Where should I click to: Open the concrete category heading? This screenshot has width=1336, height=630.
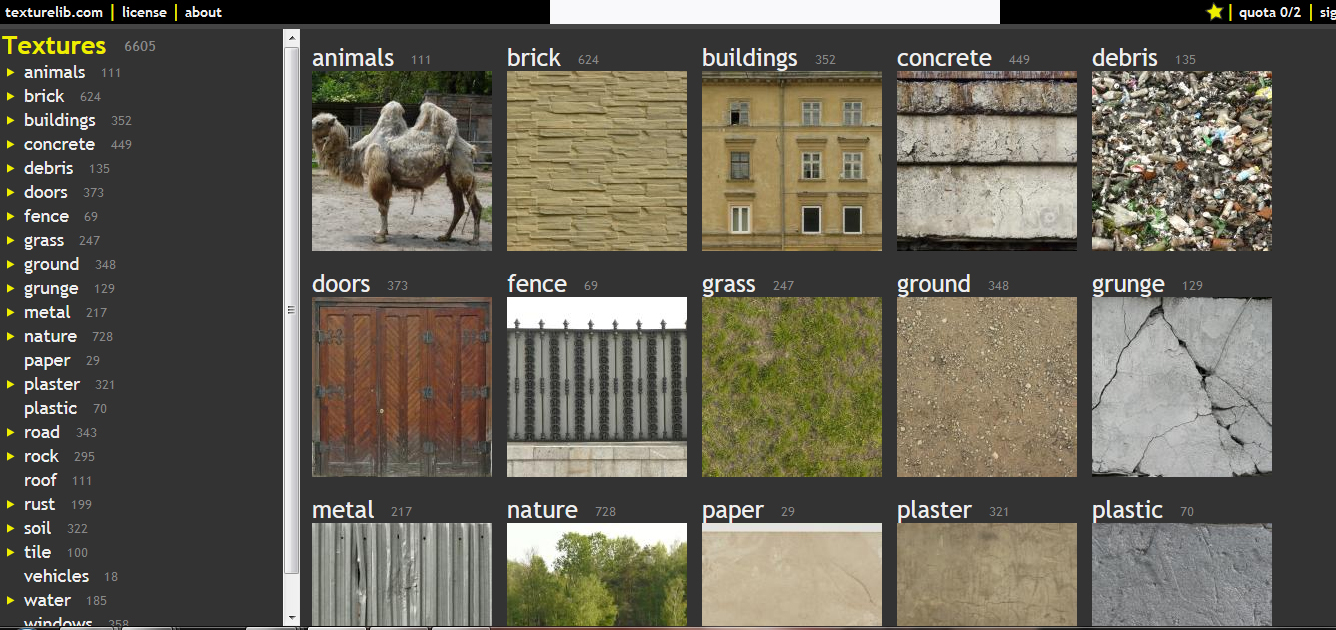944,58
